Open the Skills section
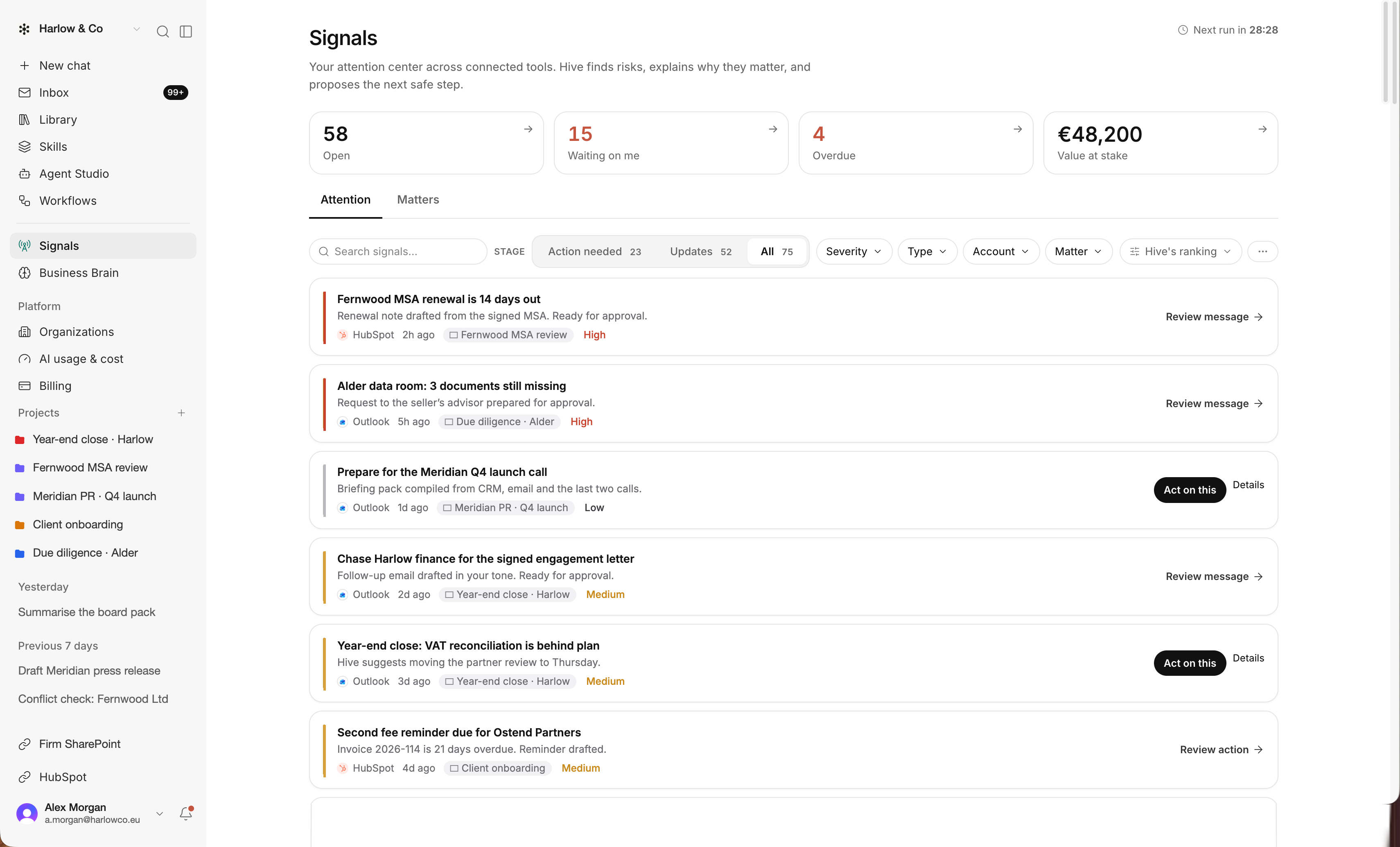Screen dimensions: 1400x847 (x=103, y=147)
